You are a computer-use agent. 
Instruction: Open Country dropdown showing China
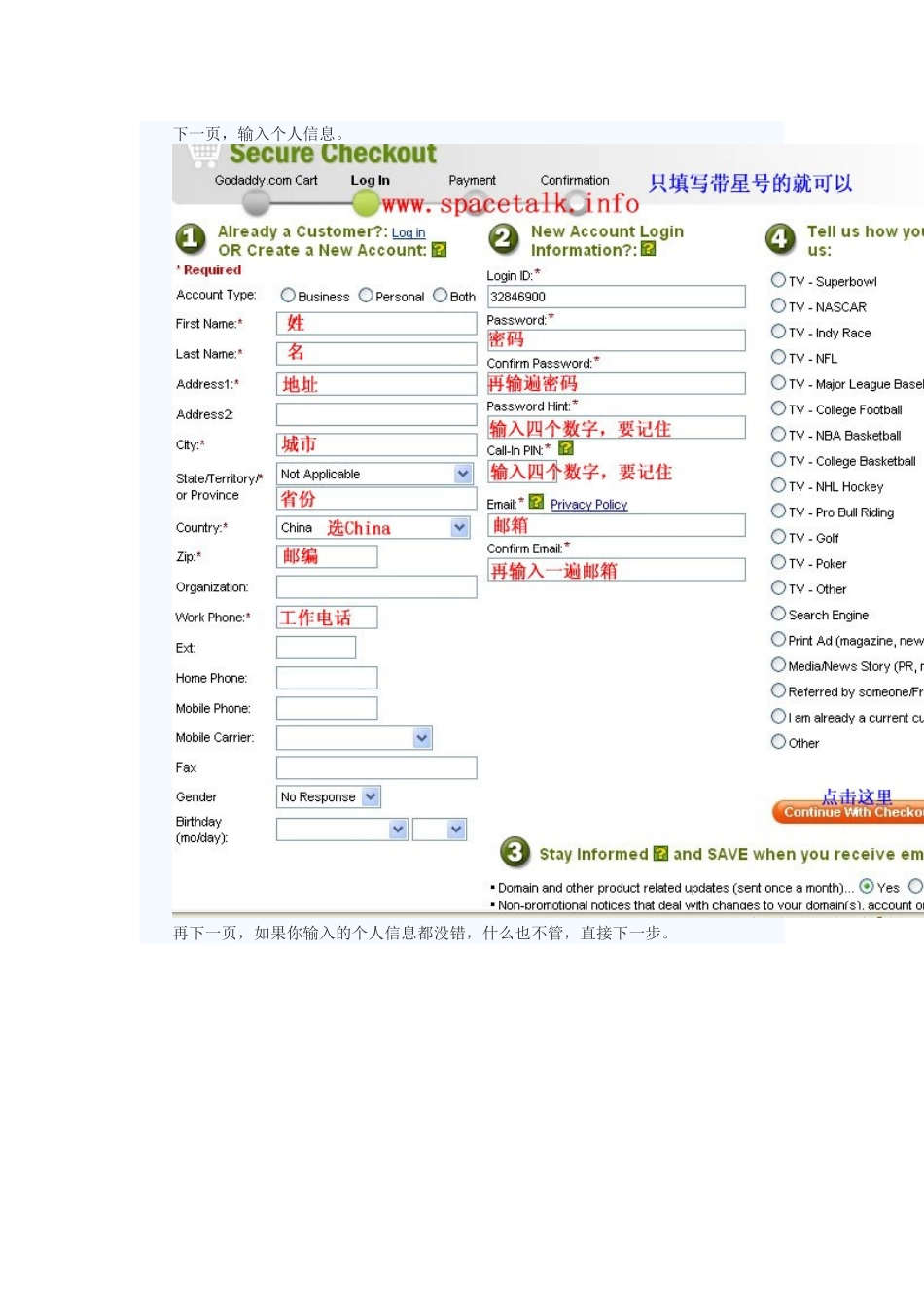(373, 527)
